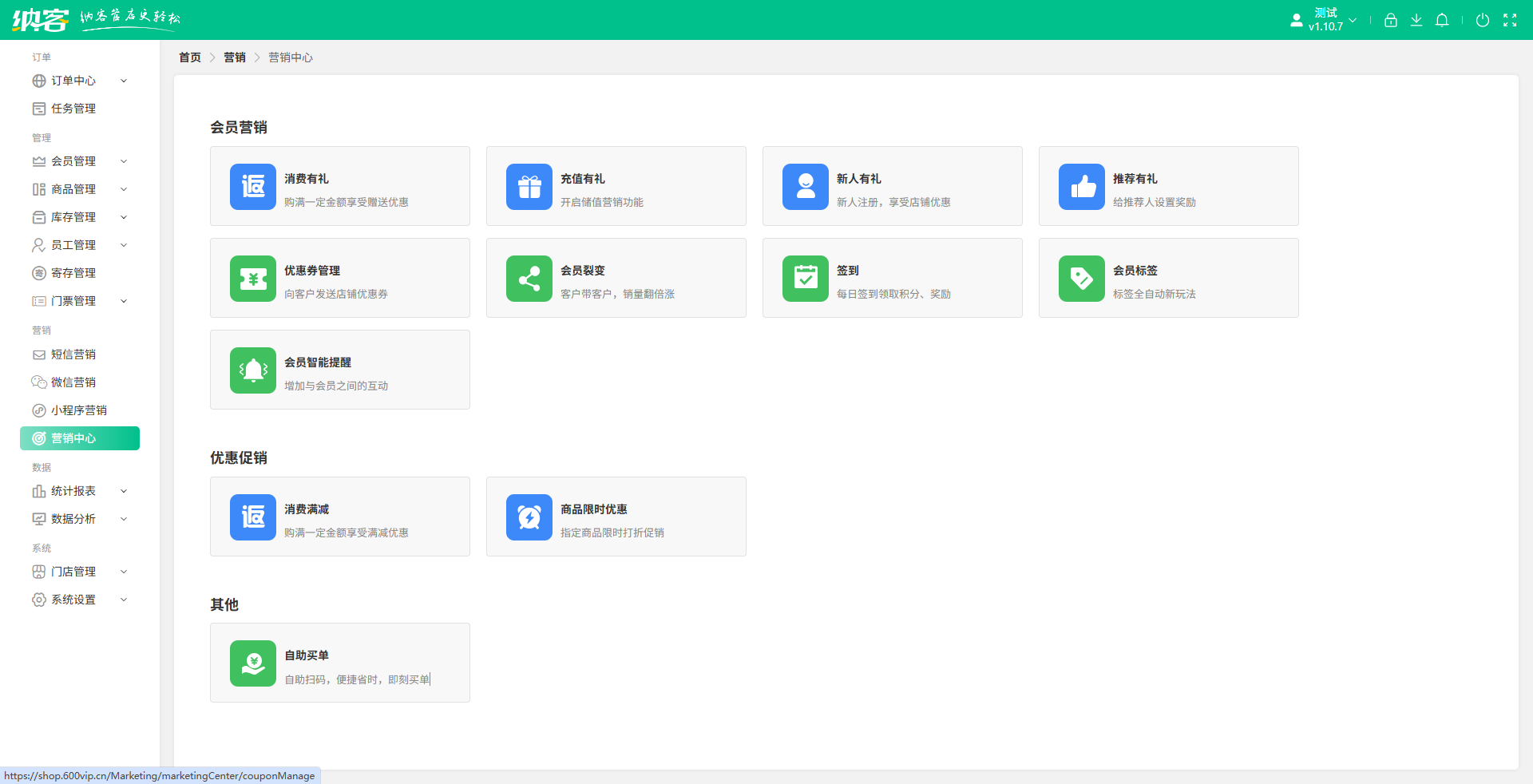Click the share icon for 会员裂变

tap(529, 279)
